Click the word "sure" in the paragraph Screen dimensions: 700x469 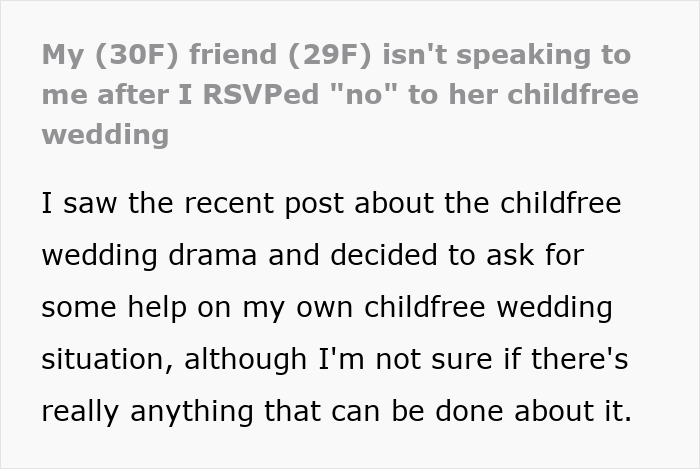coord(468,358)
